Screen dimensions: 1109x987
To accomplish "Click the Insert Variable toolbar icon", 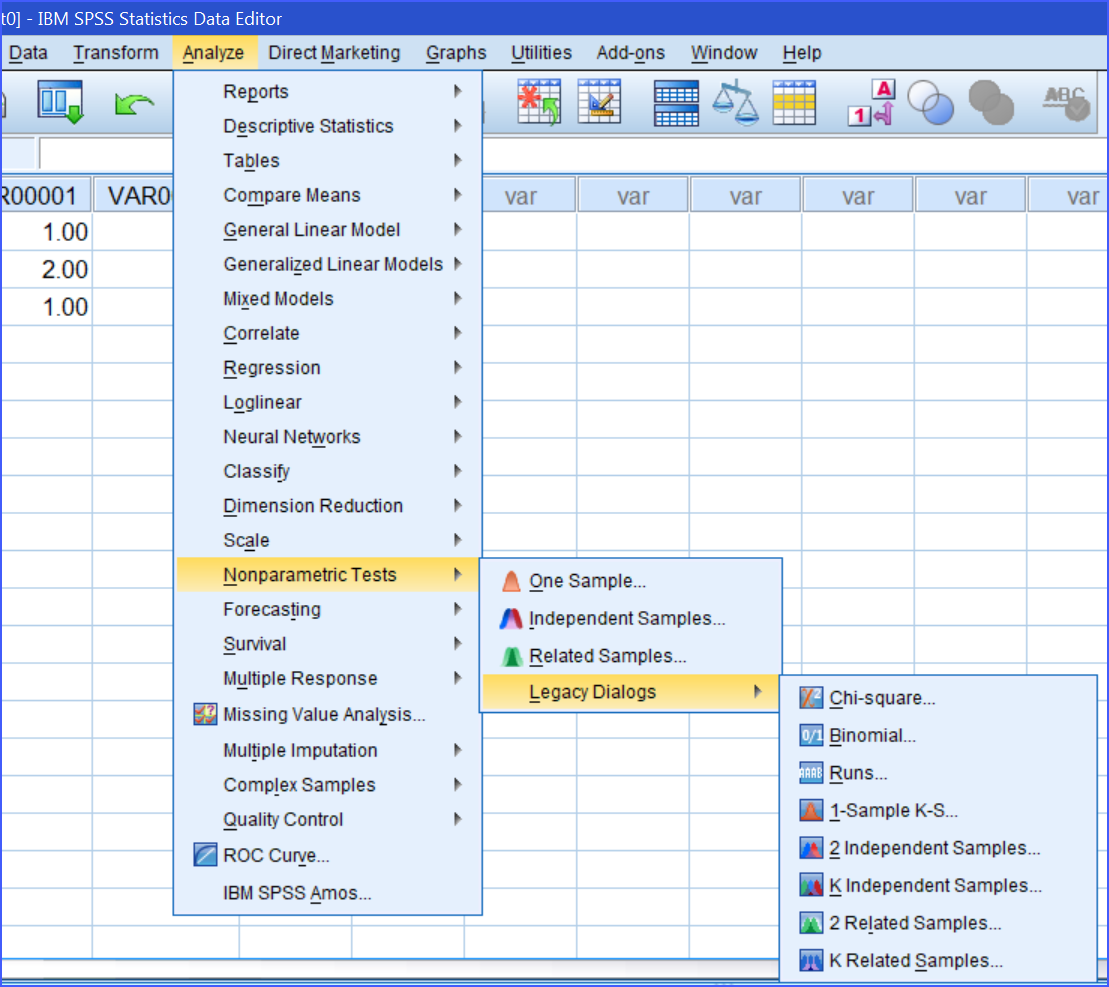I will (x=599, y=102).
